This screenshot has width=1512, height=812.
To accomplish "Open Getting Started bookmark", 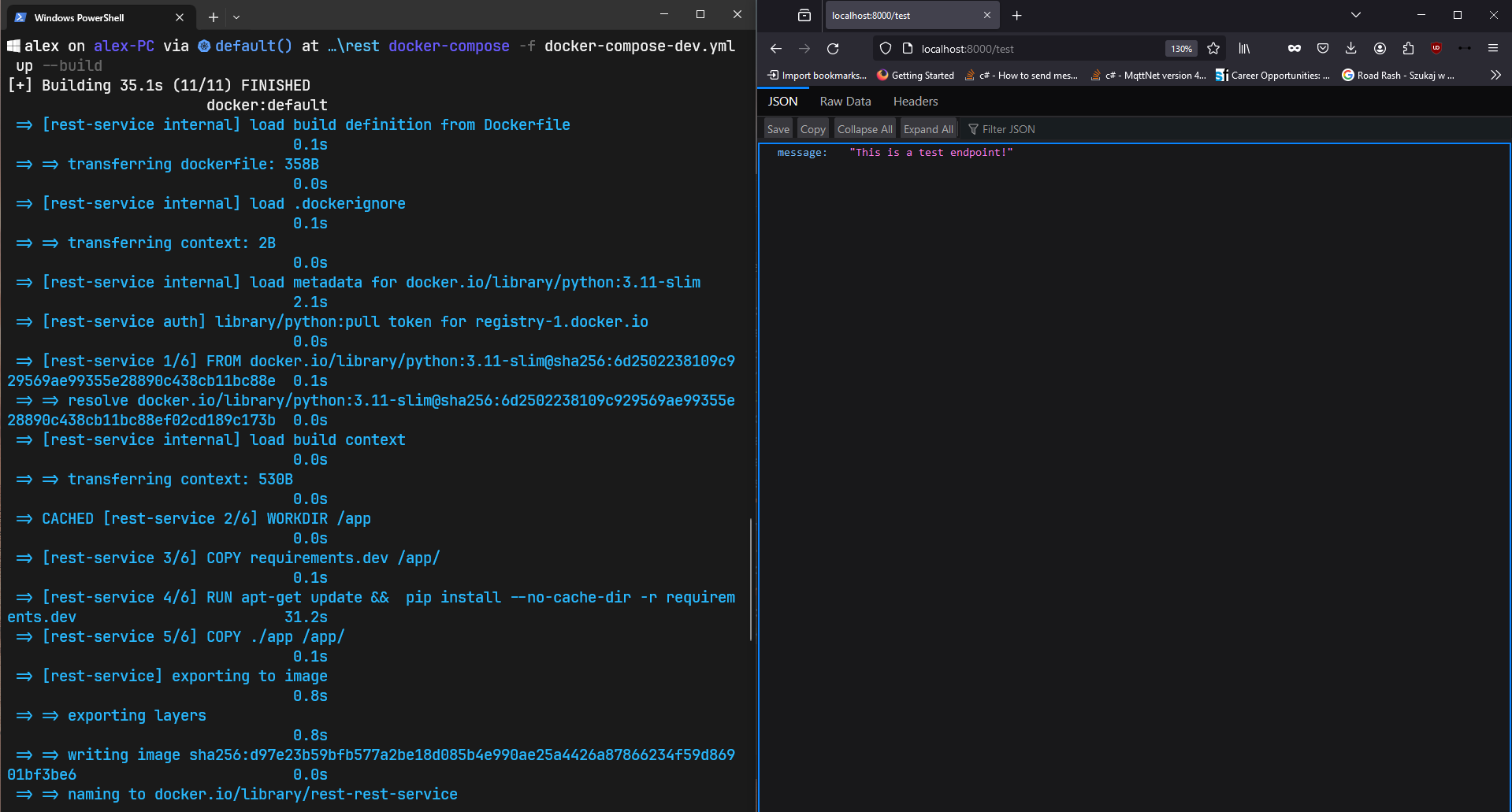I will pos(916,76).
